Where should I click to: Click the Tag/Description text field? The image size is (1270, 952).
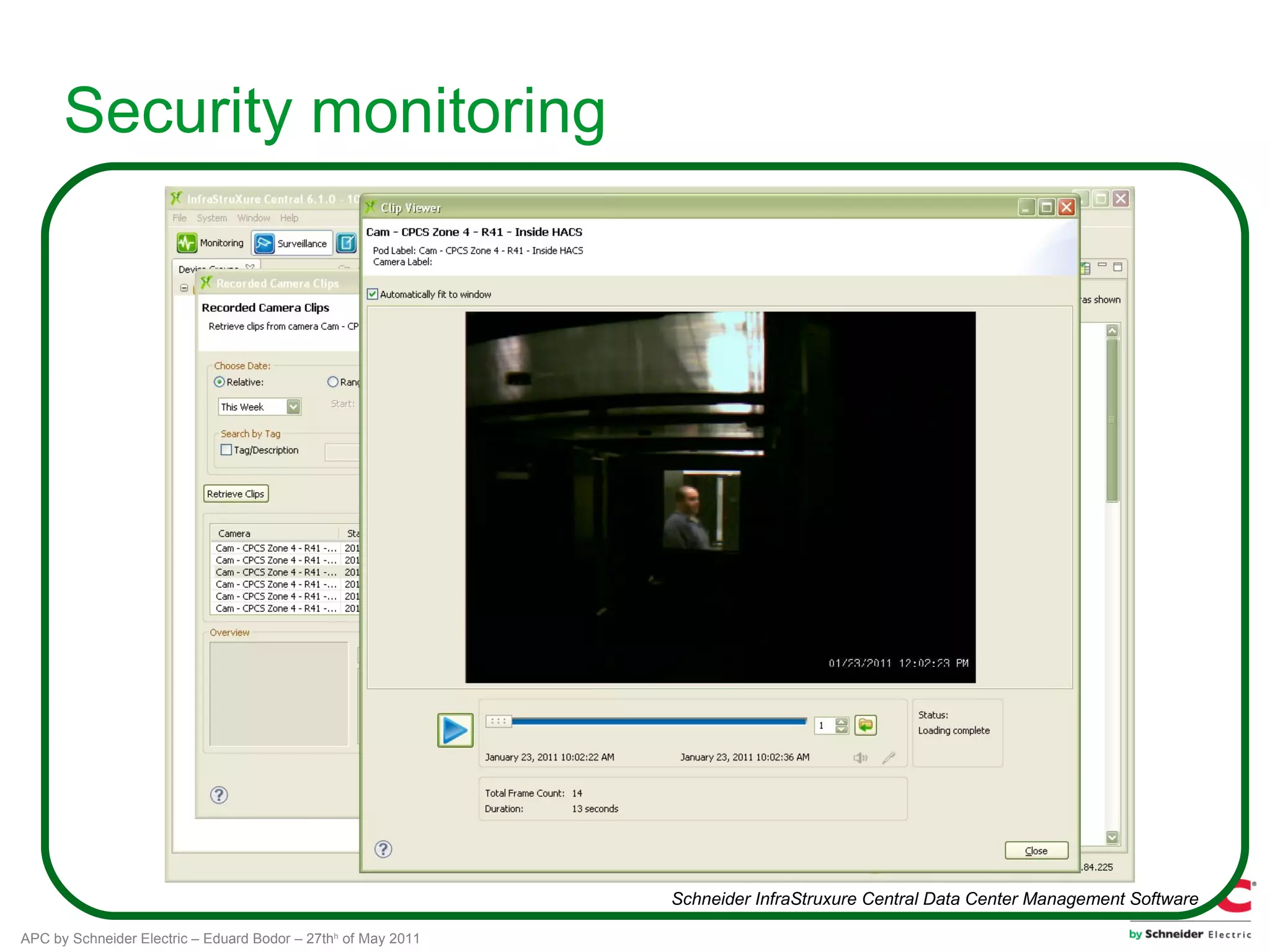pyautogui.click(x=342, y=452)
